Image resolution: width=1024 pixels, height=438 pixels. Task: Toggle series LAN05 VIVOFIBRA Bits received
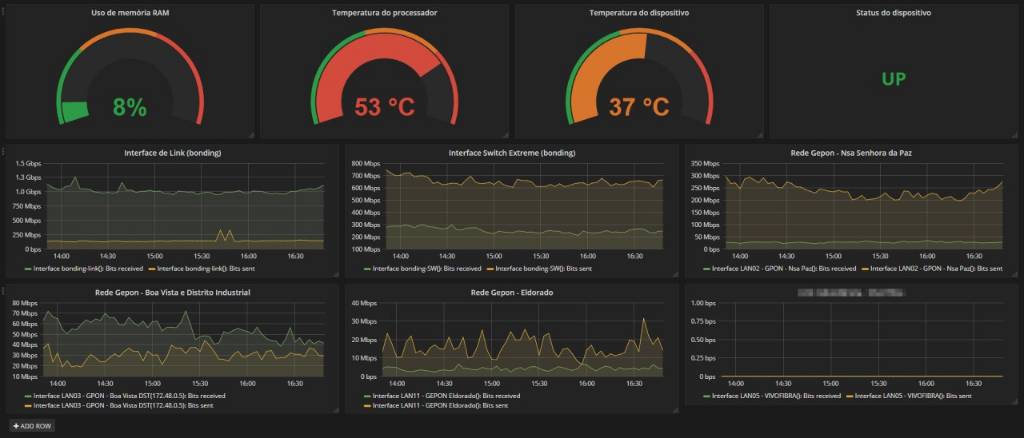click(x=776, y=396)
